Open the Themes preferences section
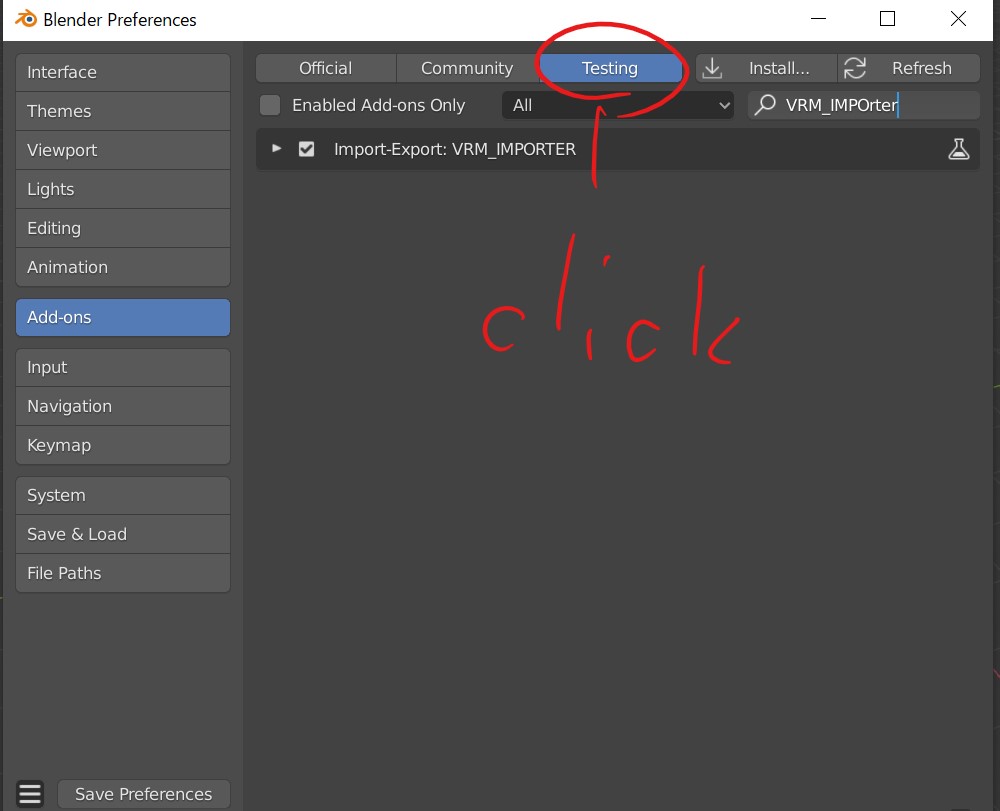 point(122,111)
